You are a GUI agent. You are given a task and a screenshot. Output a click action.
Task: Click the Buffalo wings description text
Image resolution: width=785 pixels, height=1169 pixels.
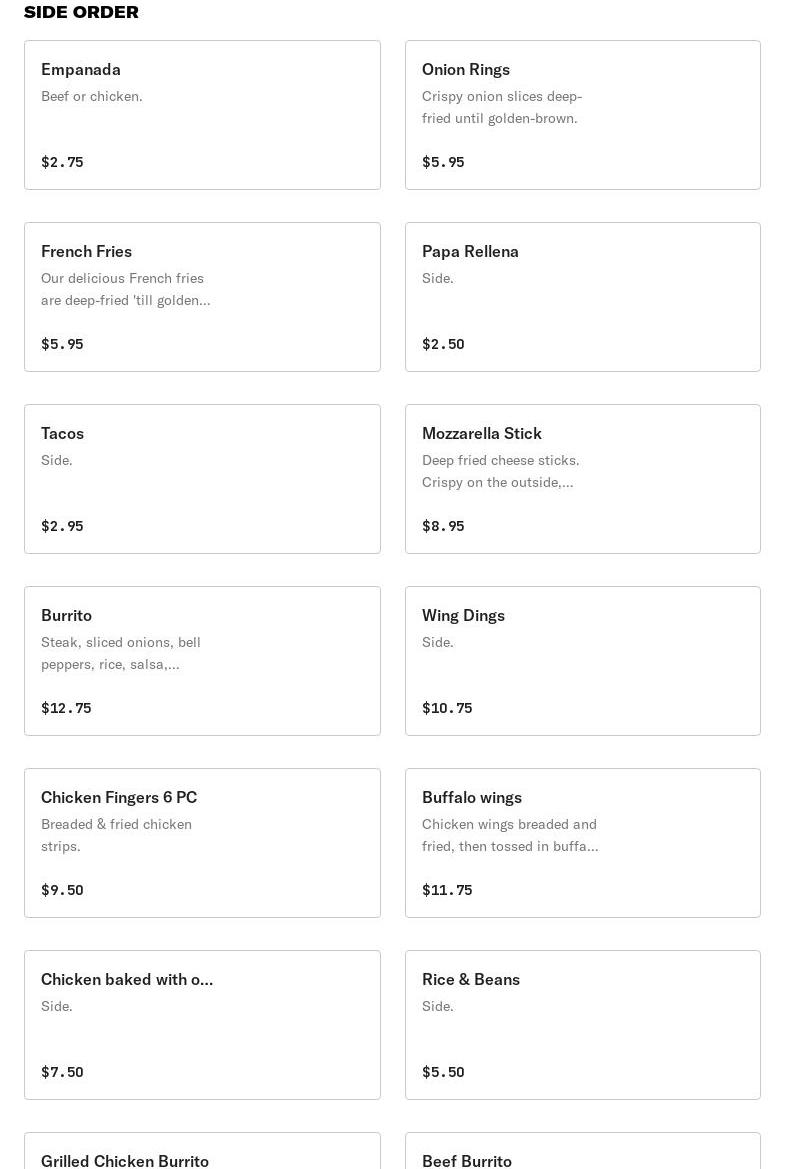tap(510, 835)
